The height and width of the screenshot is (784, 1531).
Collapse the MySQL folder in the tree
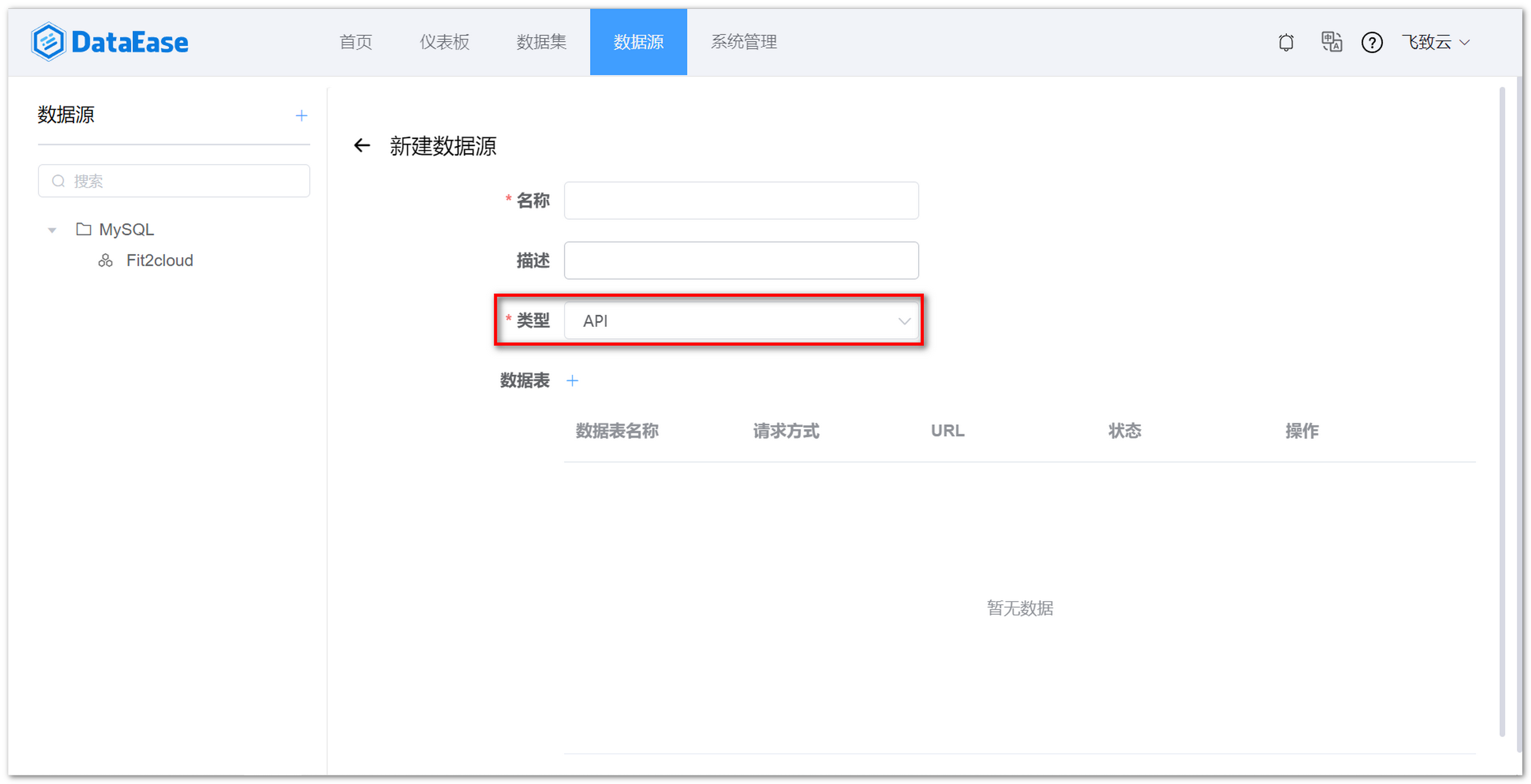click(x=52, y=229)
